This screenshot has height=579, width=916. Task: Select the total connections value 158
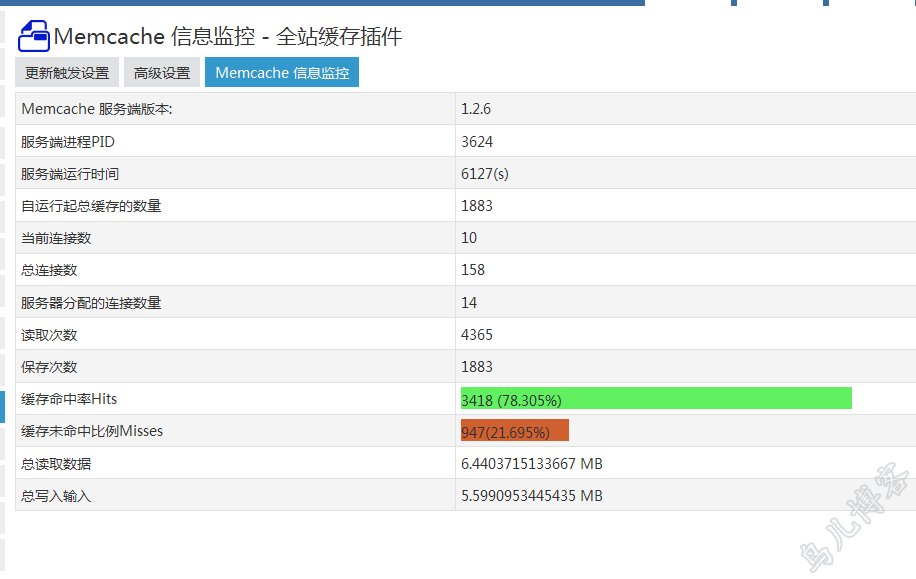coord(473,271)
